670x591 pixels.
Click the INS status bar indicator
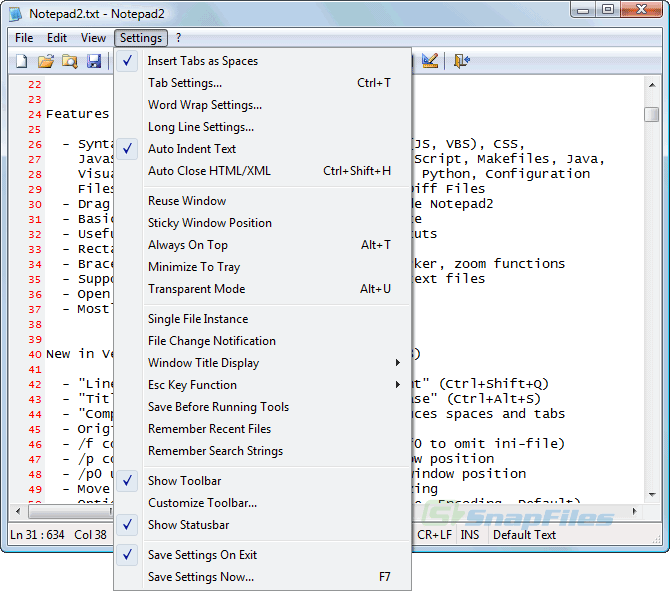[470, 535]
